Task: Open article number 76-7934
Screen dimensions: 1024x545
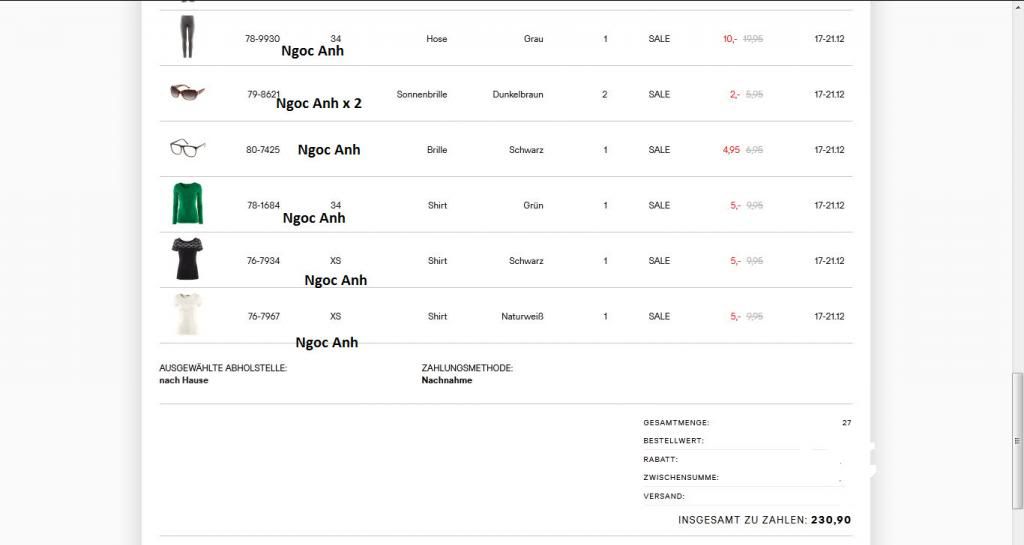Action: point(263,261)
